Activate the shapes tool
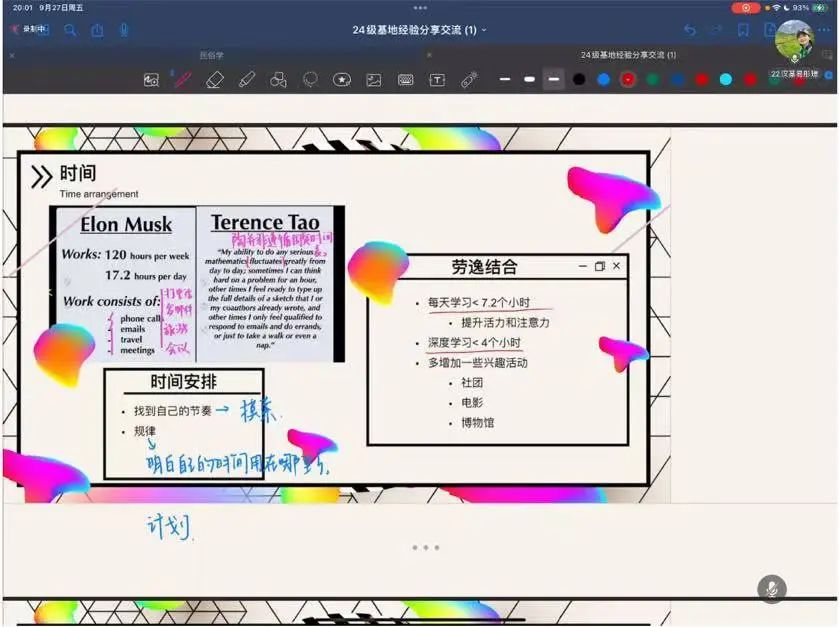 click(x=279, y=80)
